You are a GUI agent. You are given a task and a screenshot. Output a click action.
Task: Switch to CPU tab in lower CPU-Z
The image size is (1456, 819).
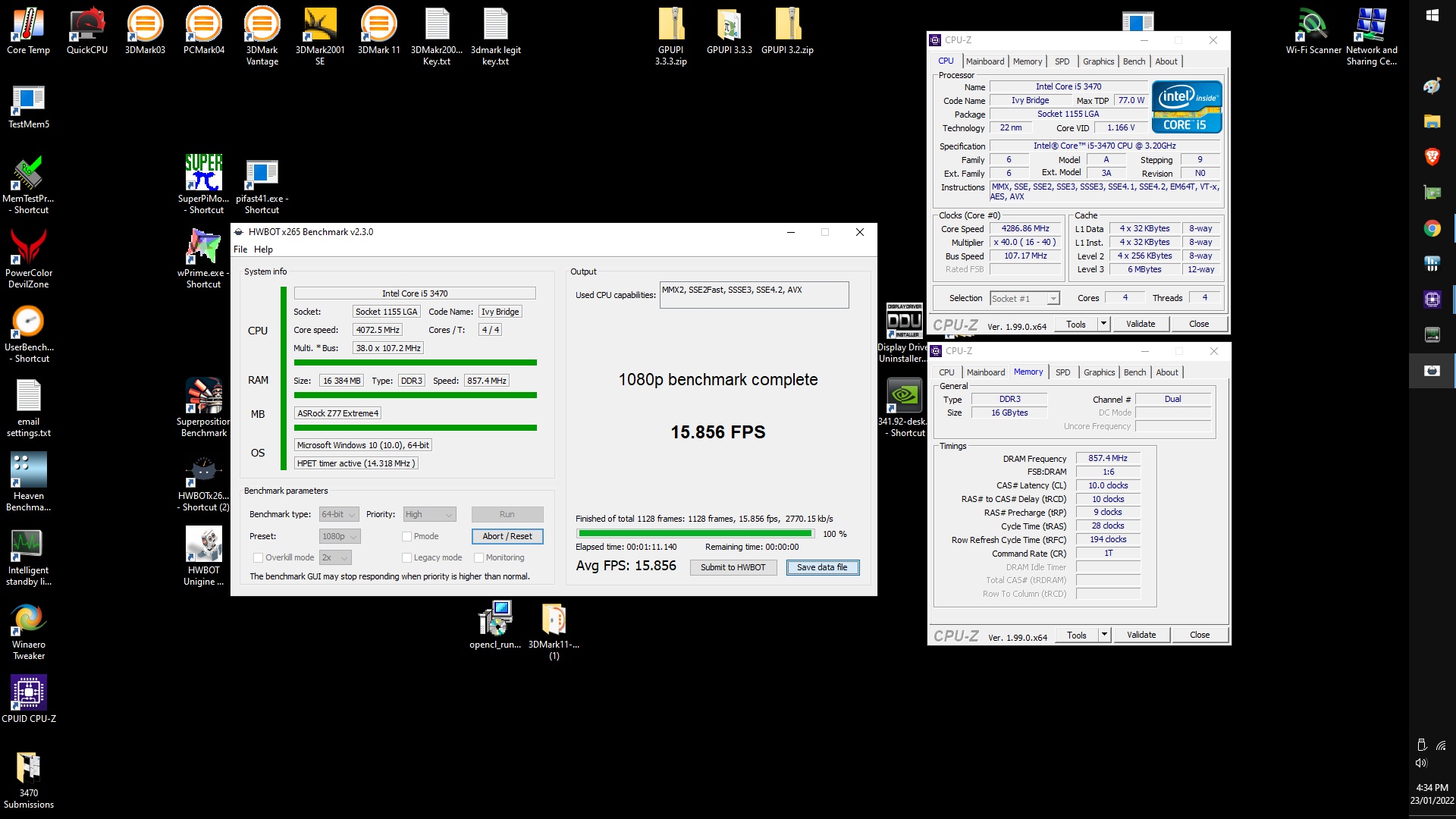[x=946, y=372]
